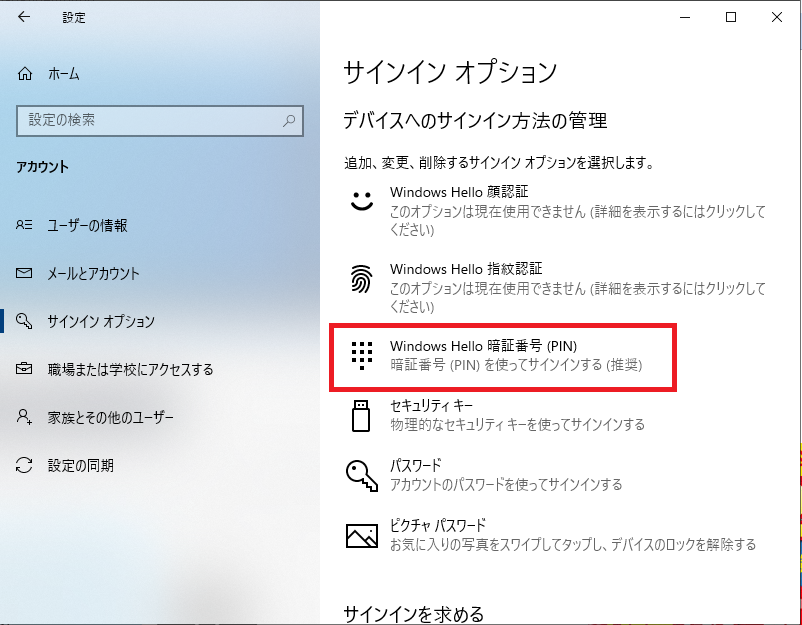Expand Windows Hello 顔認証 option
The image size is (802, 625).
click(x=558, y=210)
